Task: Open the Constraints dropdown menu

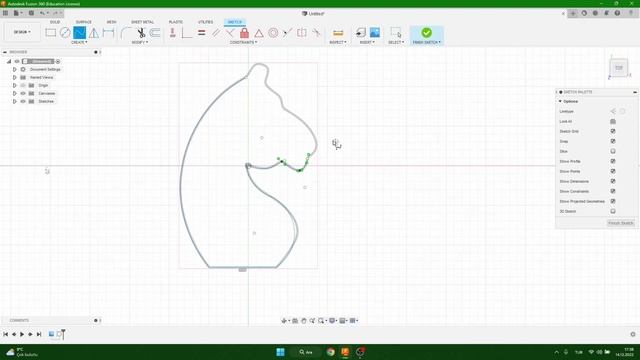Action: pyautogui.click(x=243, y=42)
